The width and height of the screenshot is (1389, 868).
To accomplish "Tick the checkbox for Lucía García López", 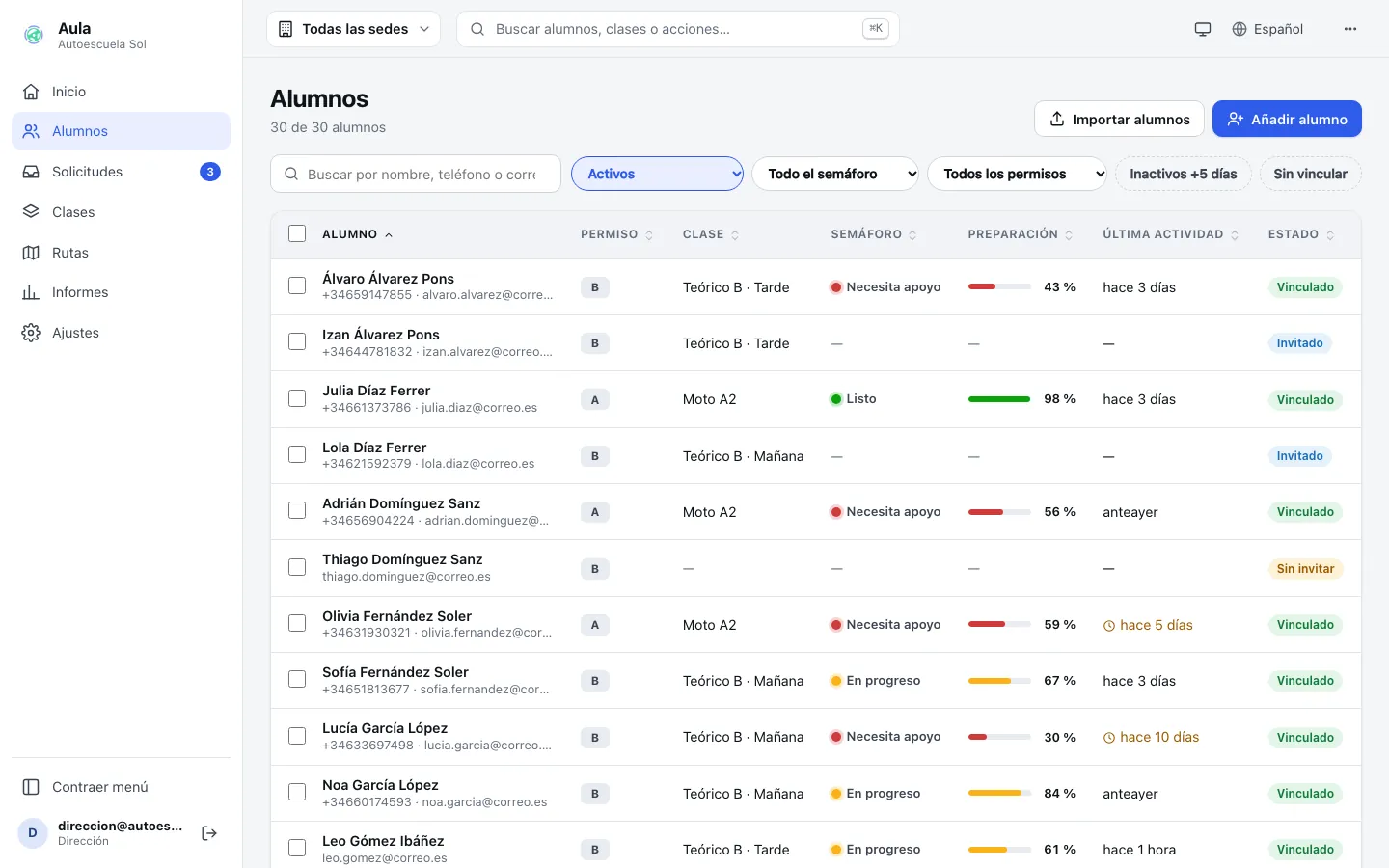I will coord(297,736).
